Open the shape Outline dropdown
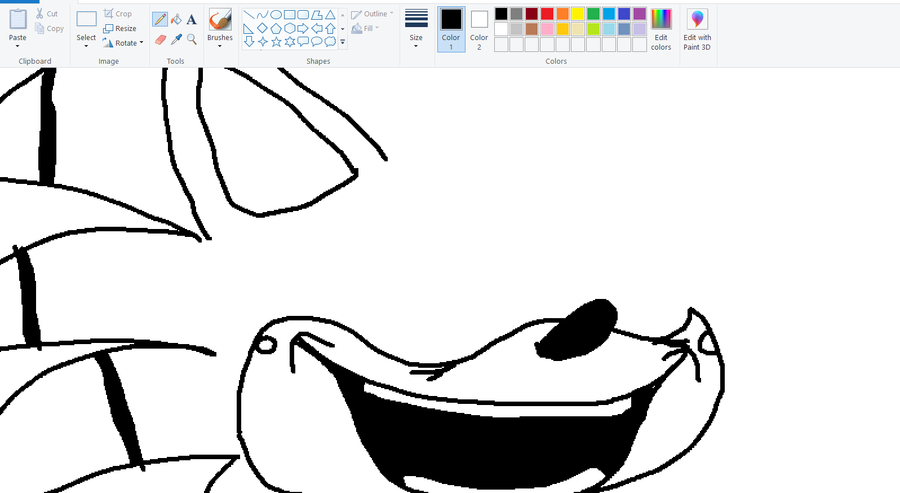Viewport: 900px width, 493px height. pos(372,14)
